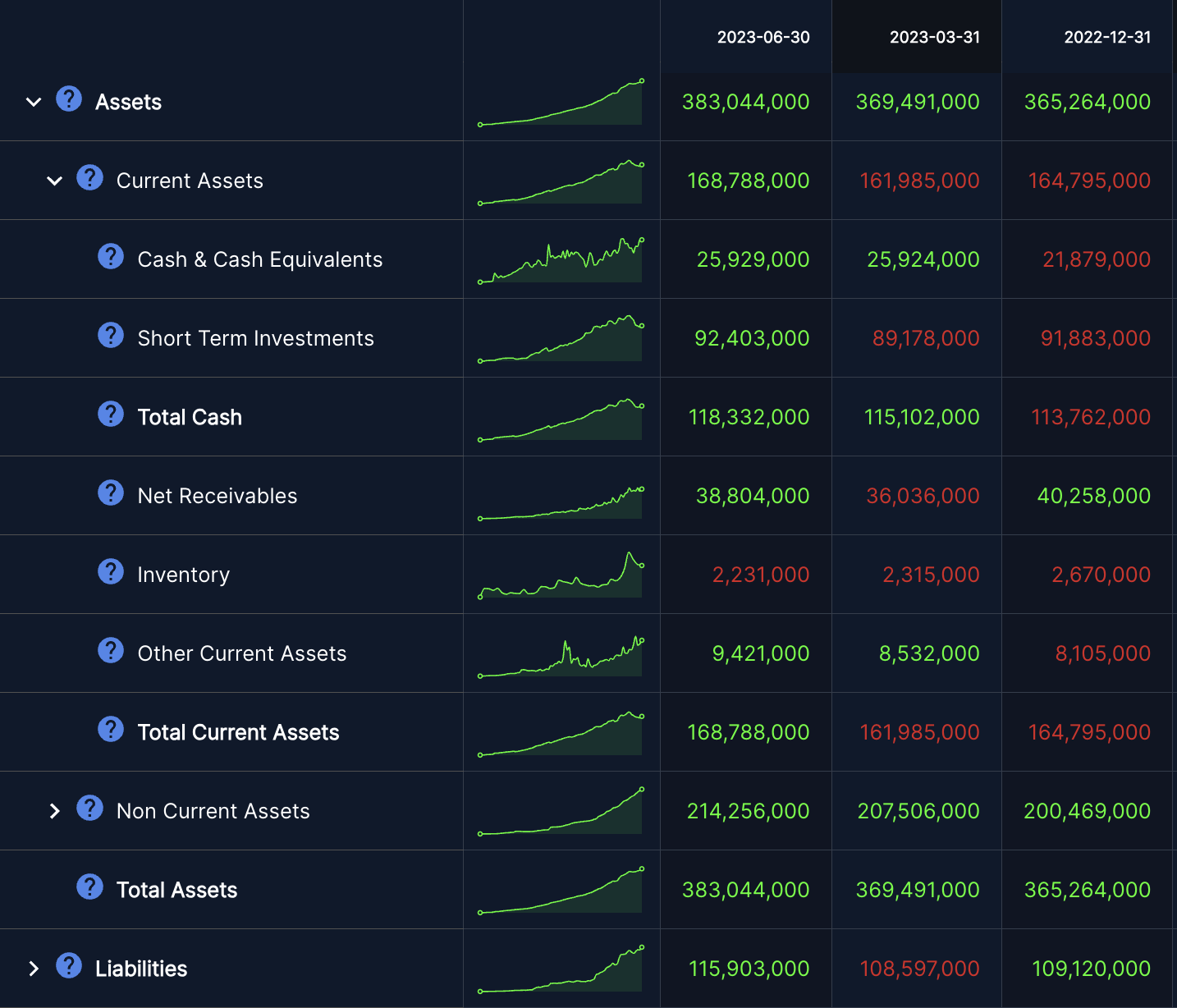
Task: Select Non Current Assets value 214,256,000
Action: click(748, 811)
